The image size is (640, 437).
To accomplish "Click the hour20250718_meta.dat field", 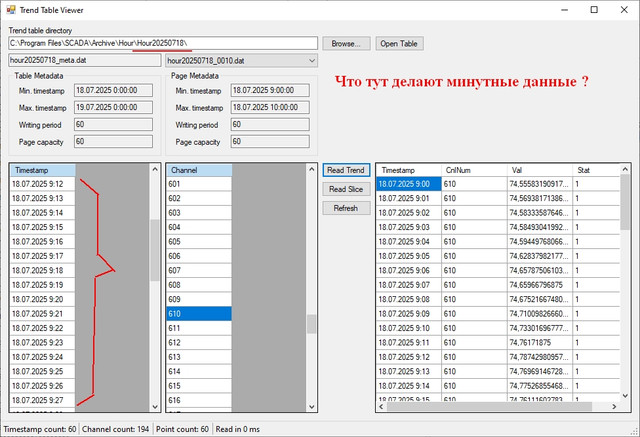I will click(84, 60).
